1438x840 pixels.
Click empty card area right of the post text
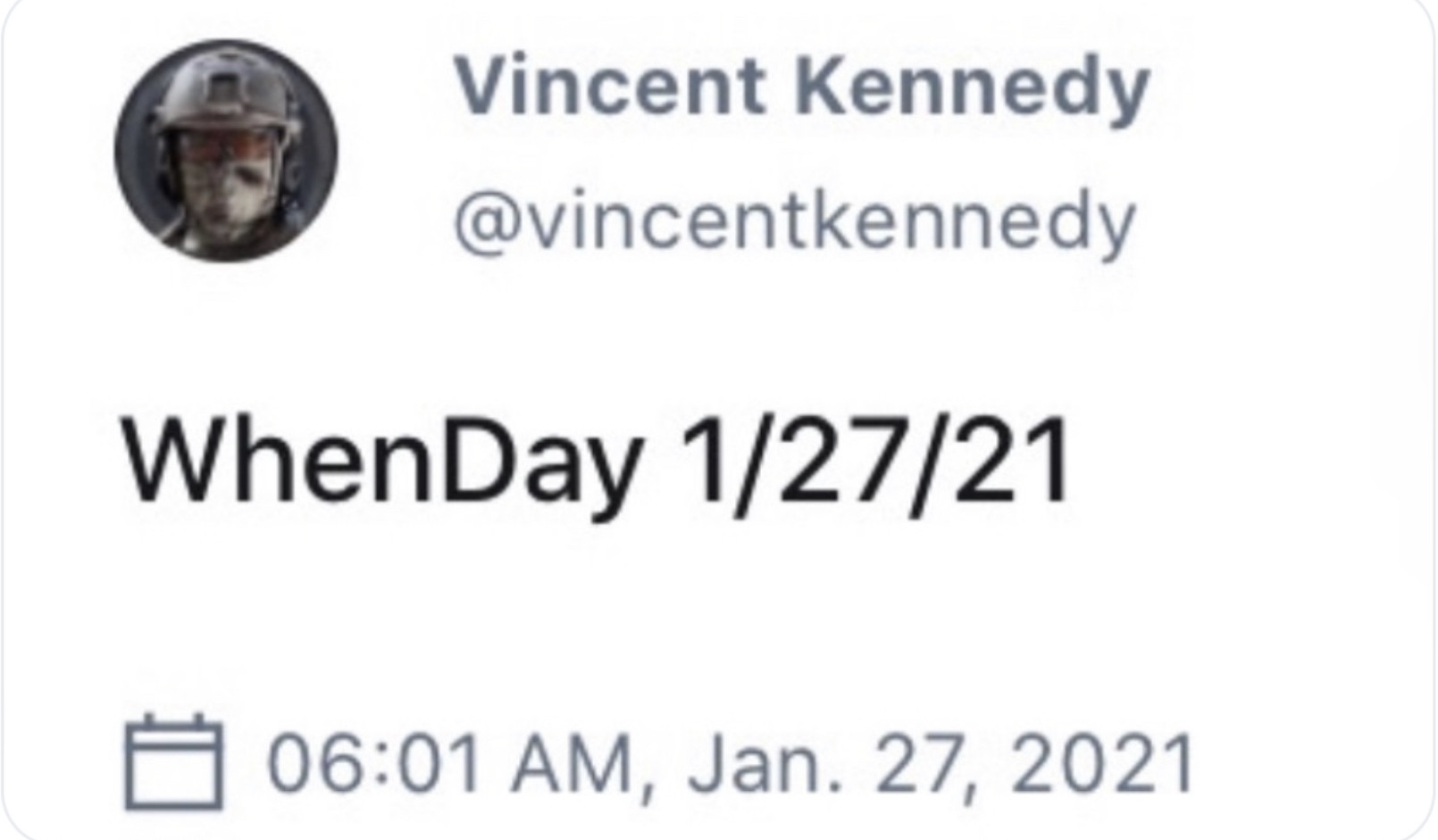(1250, 466)
